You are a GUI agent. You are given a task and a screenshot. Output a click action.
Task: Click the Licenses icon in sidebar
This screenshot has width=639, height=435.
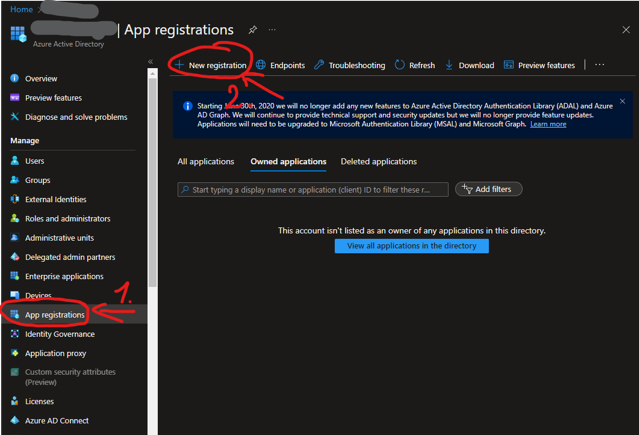click(x=15, y=401)
